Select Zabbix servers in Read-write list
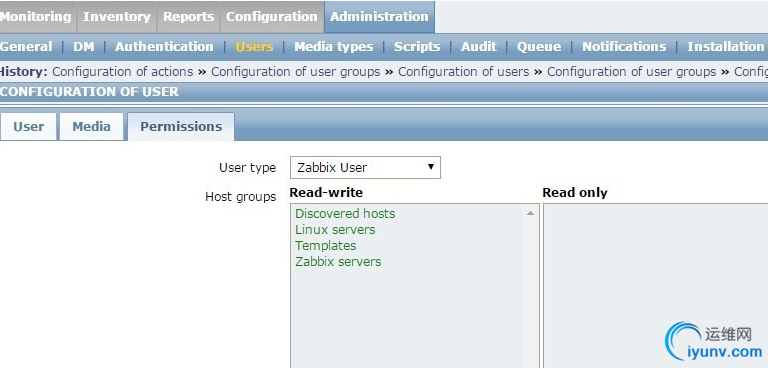 click(338, 262)
